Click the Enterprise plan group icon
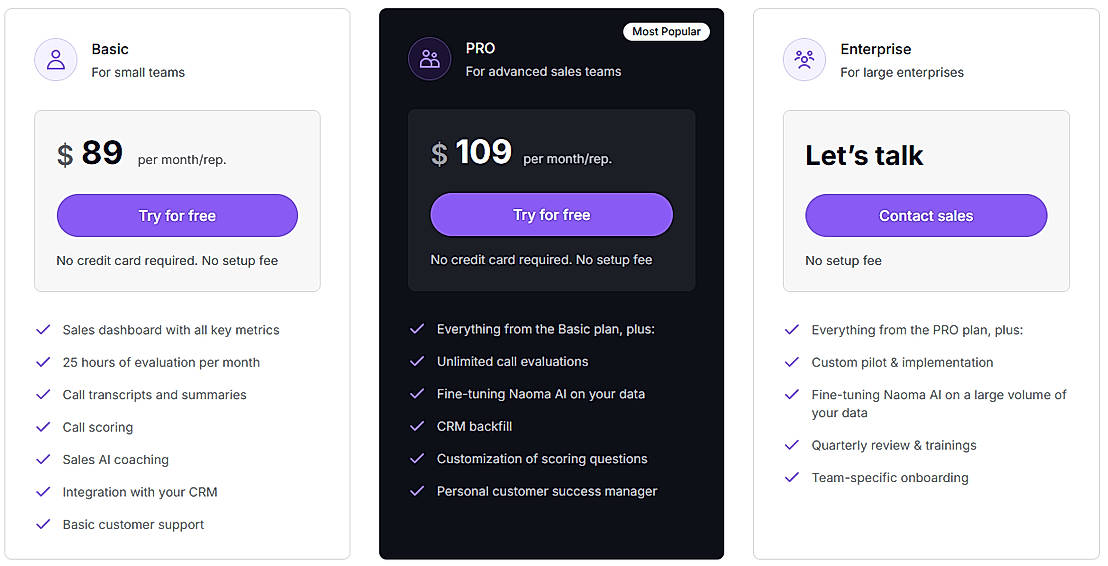Screen dimensions: 1108x566 [804, 60]
